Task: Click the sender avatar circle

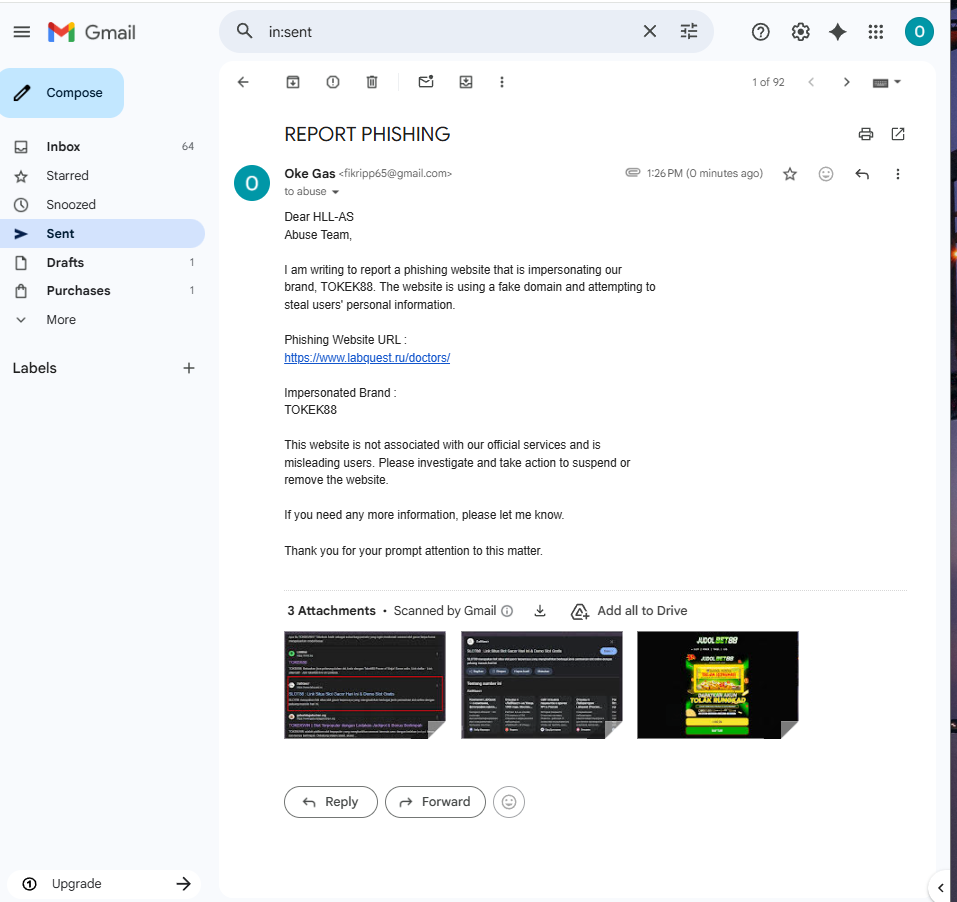Action: [252, 183]
